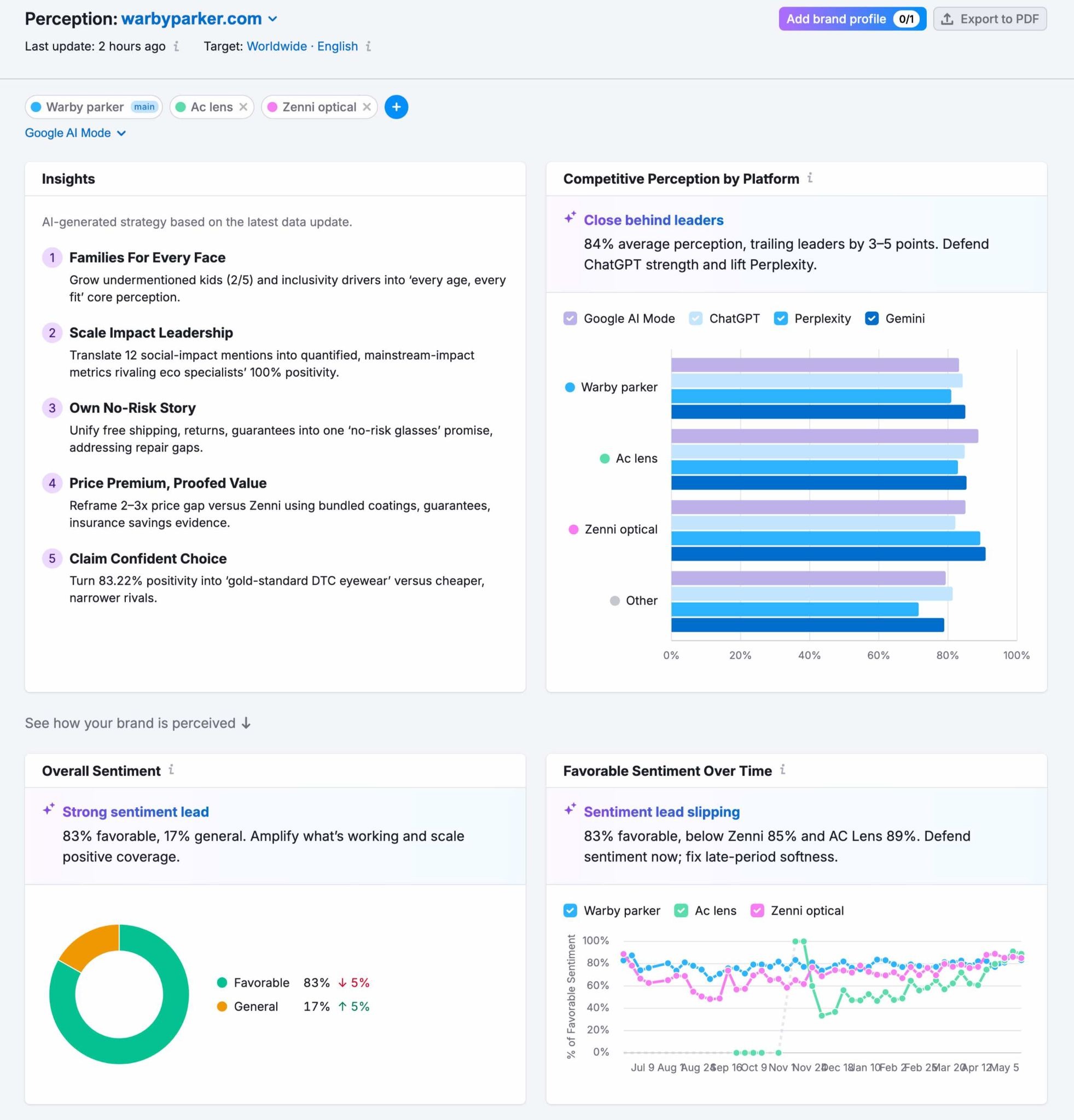Click the Ac lens legend dot in bar chart
Image resolution: width=1074 pixels, height=1120 pixels.
click(604, 458)
